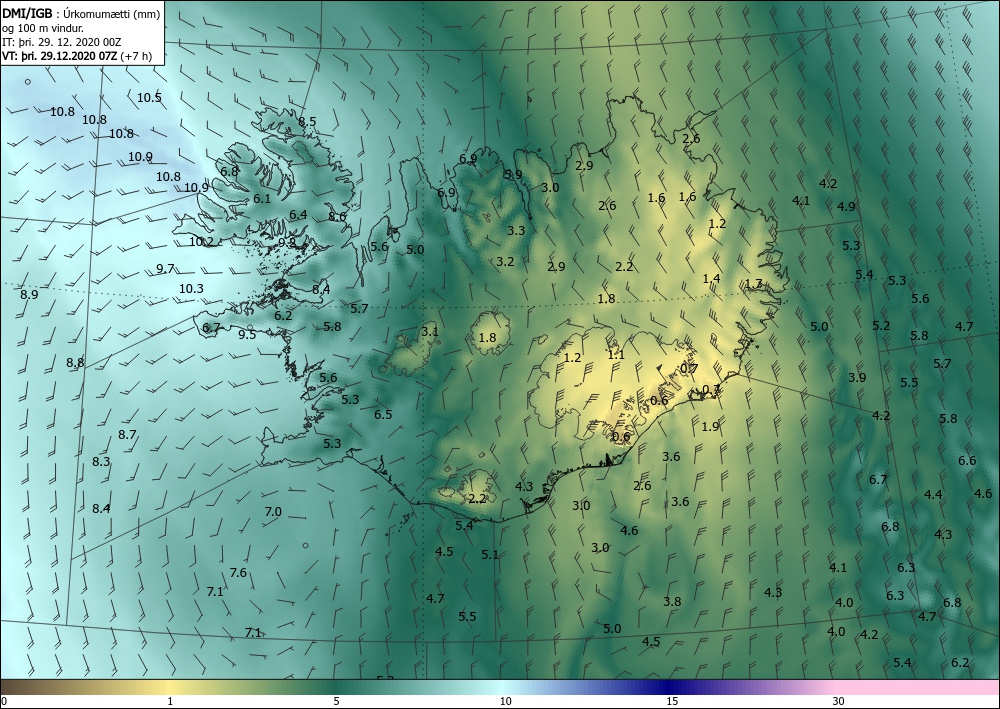The height and width of the screenshot is (709, 1000).
Task: Select the 3.3 value label
Action: tap(516, 230)
